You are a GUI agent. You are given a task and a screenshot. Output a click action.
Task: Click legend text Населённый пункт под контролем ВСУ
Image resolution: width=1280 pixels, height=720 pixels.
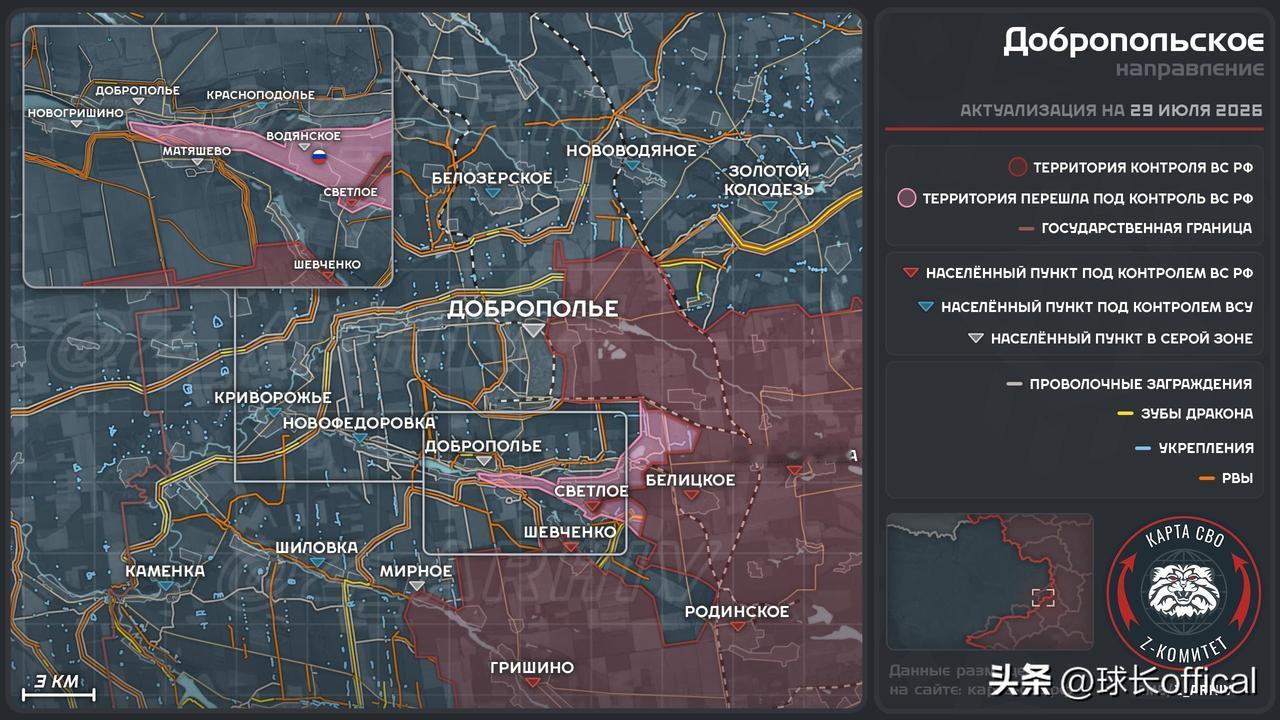point(1097,307)
